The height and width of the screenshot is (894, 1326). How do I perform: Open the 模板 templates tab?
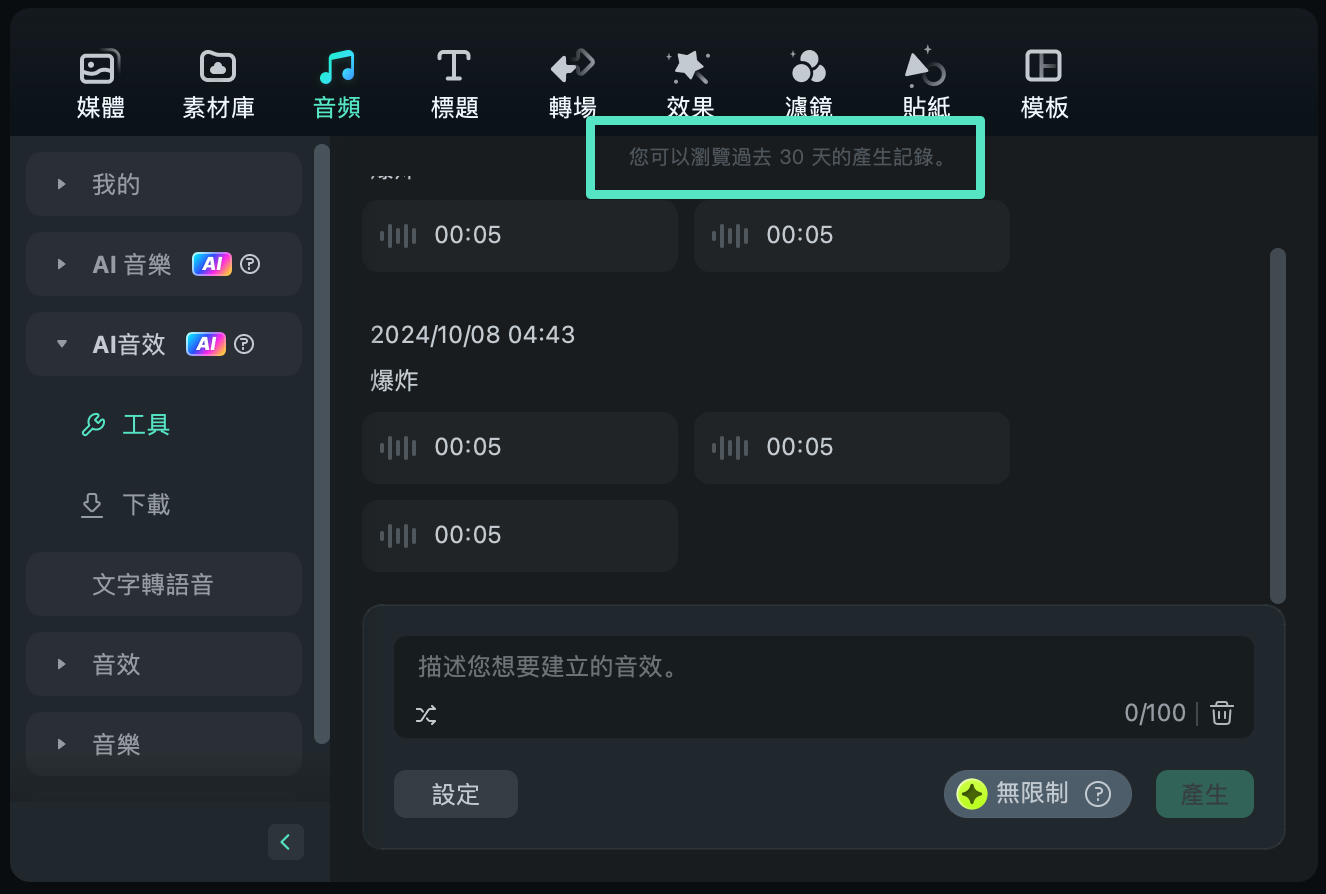click(x=1044, y=84)
